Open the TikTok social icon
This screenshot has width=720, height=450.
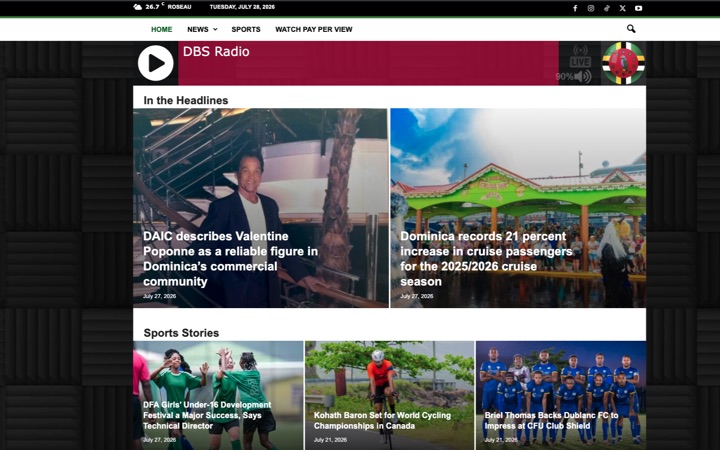[x=607, y=8]
